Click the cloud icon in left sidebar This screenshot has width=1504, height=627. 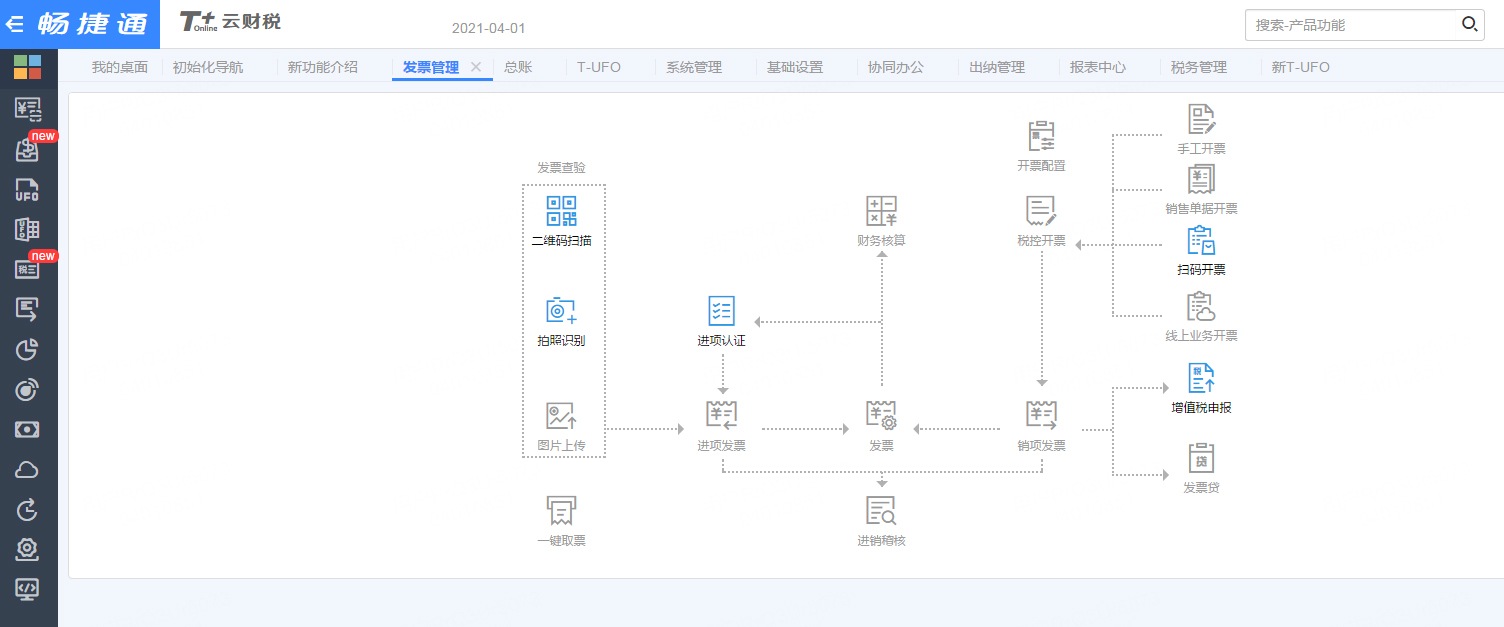27,471
